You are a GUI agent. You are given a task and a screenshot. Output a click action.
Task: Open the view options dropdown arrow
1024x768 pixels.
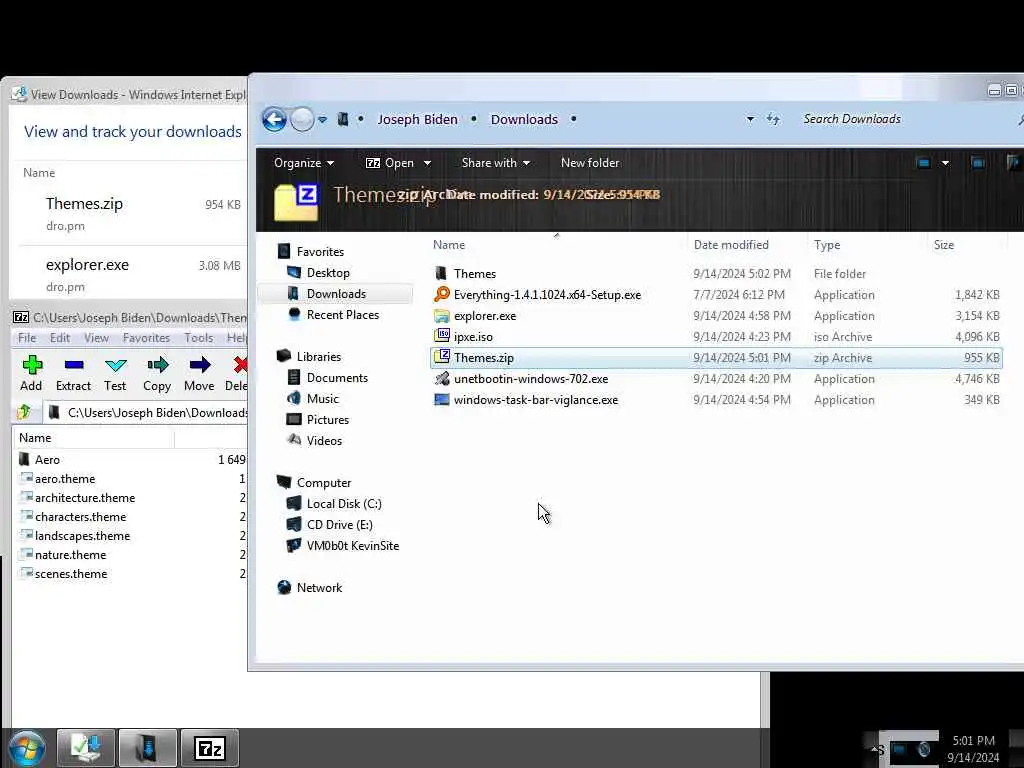945,163
